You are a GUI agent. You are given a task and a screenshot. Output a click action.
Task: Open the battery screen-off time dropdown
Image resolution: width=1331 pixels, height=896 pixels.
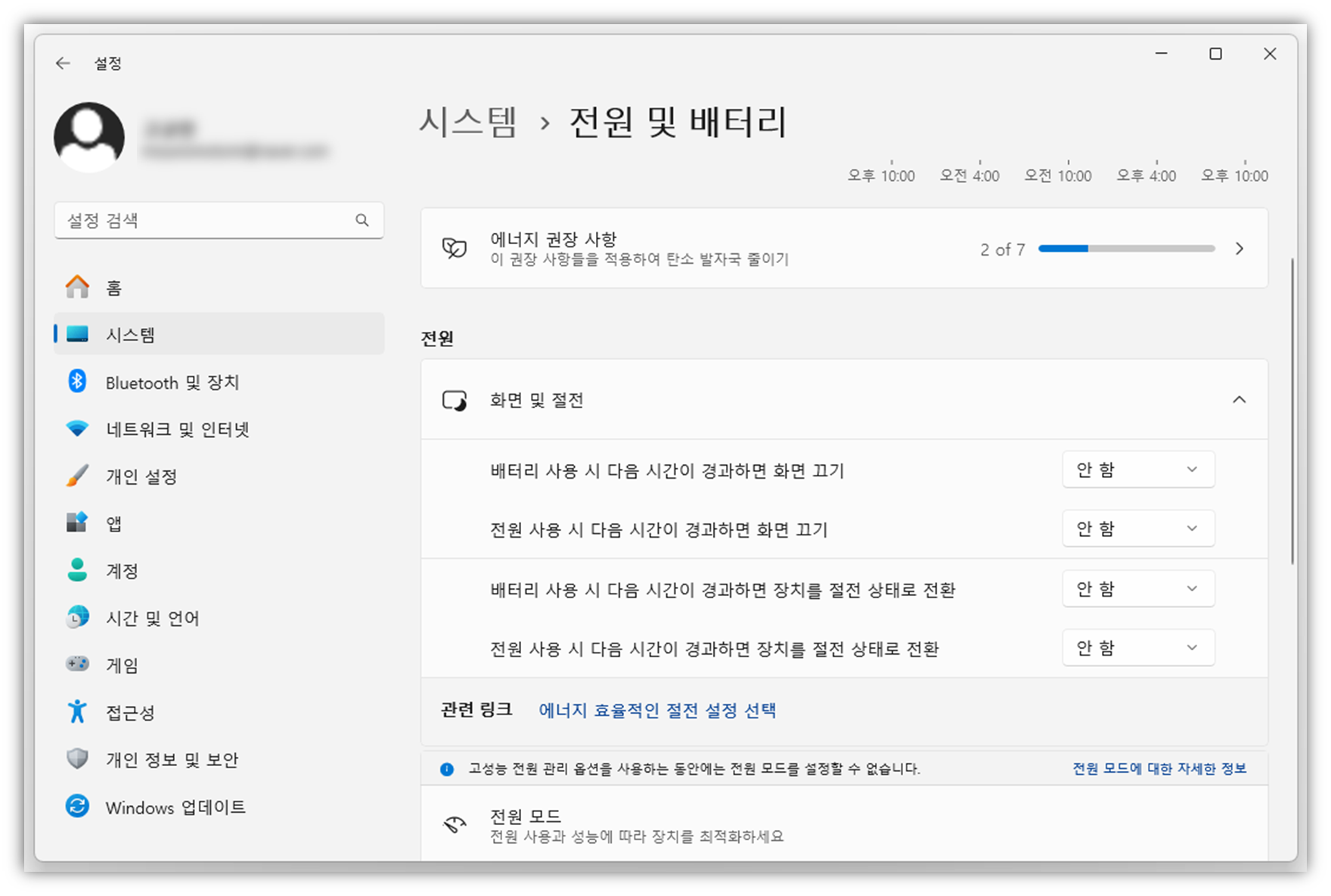click(1137, 469)
